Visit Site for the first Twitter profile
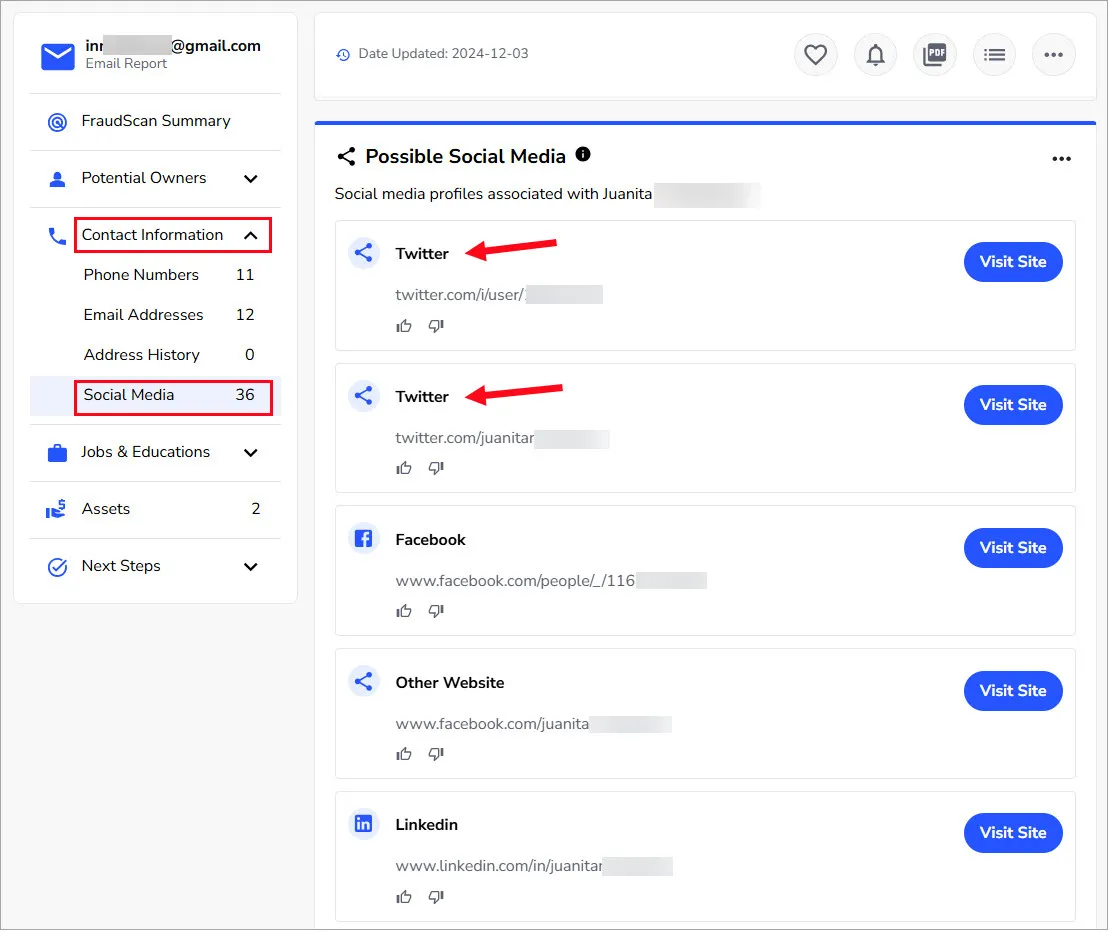This screenshot has width=1110, height=932. click(1013, 261)
